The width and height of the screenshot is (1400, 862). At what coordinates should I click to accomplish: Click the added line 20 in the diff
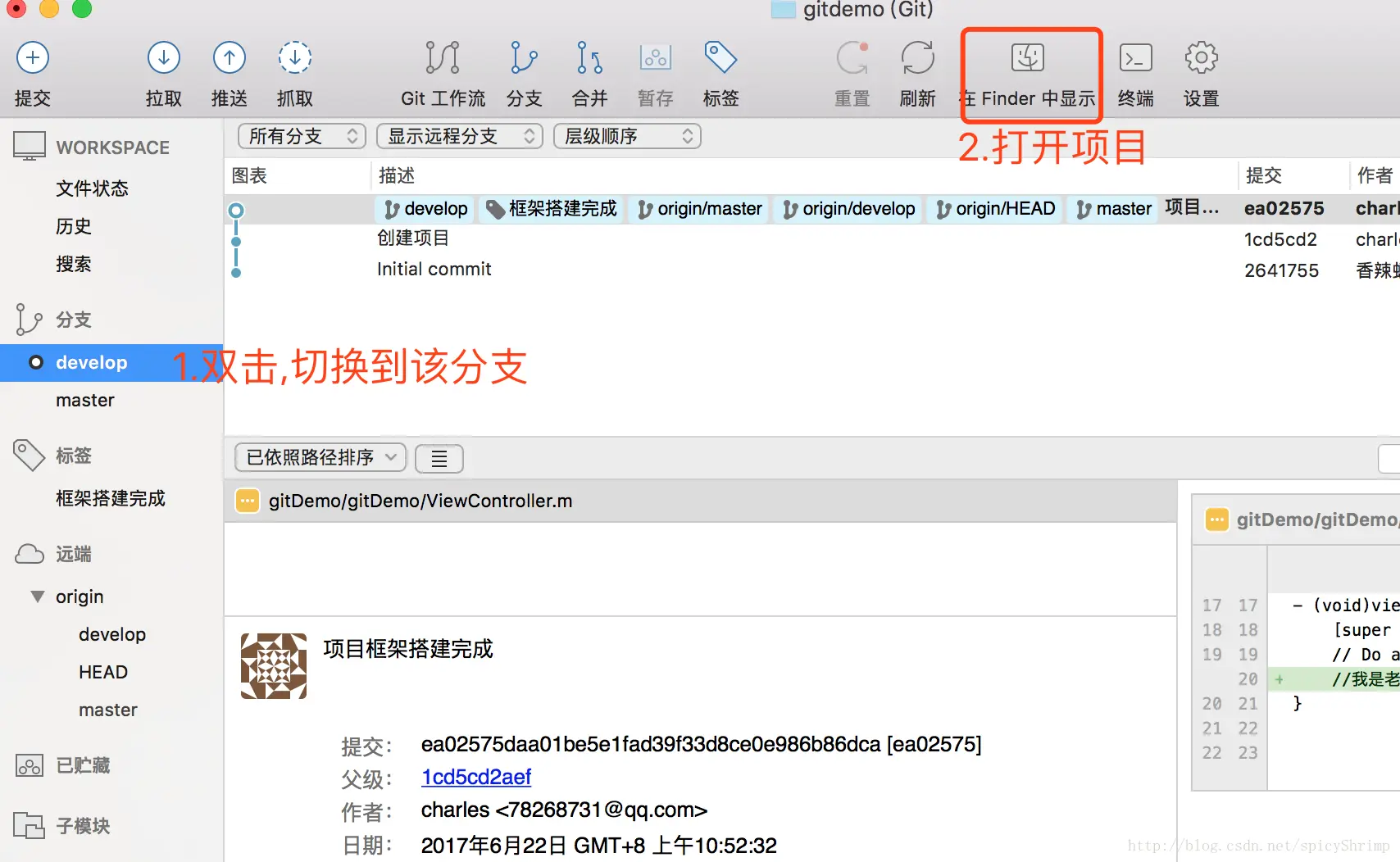pos(1334,679)
